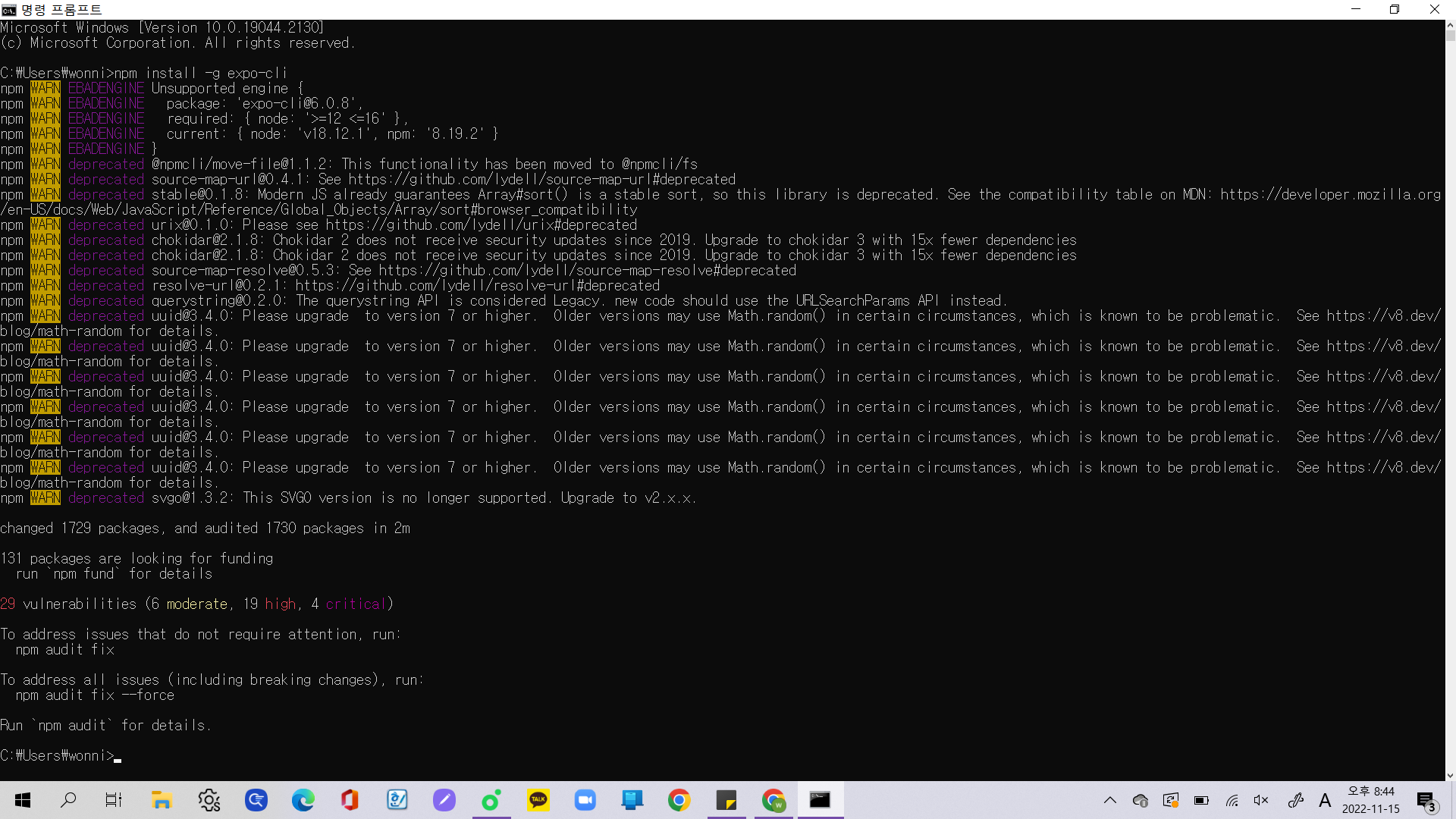The width and height of the screenshot is (1456, 819).
Task: Switch to the green circle app
Action: pos(491,800)
